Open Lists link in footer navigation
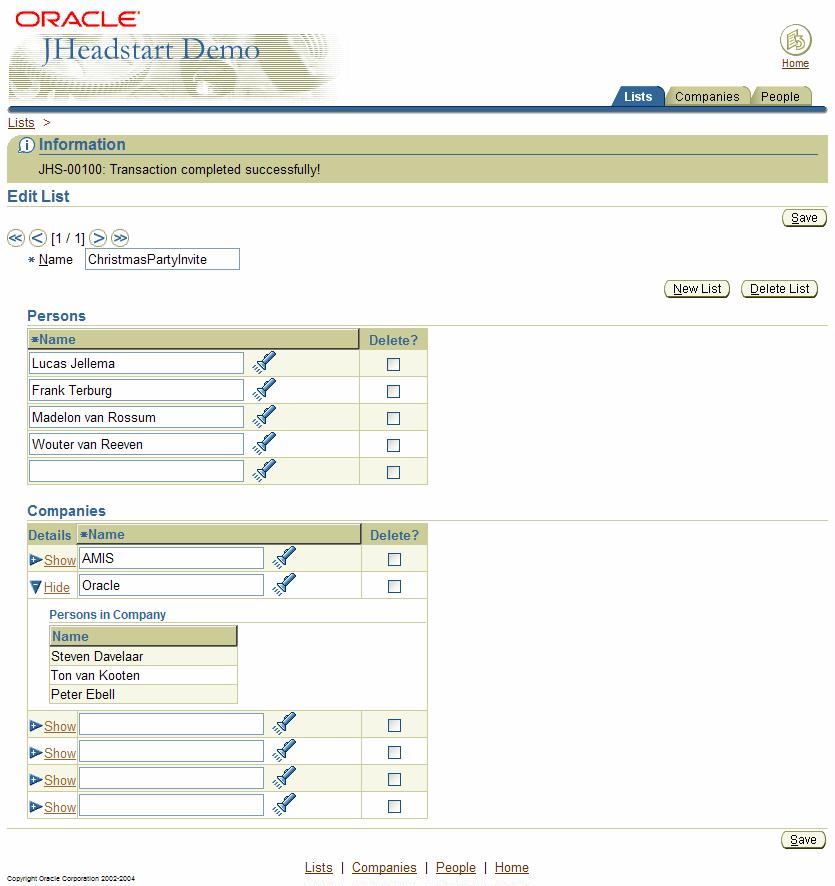 [319, 867]
